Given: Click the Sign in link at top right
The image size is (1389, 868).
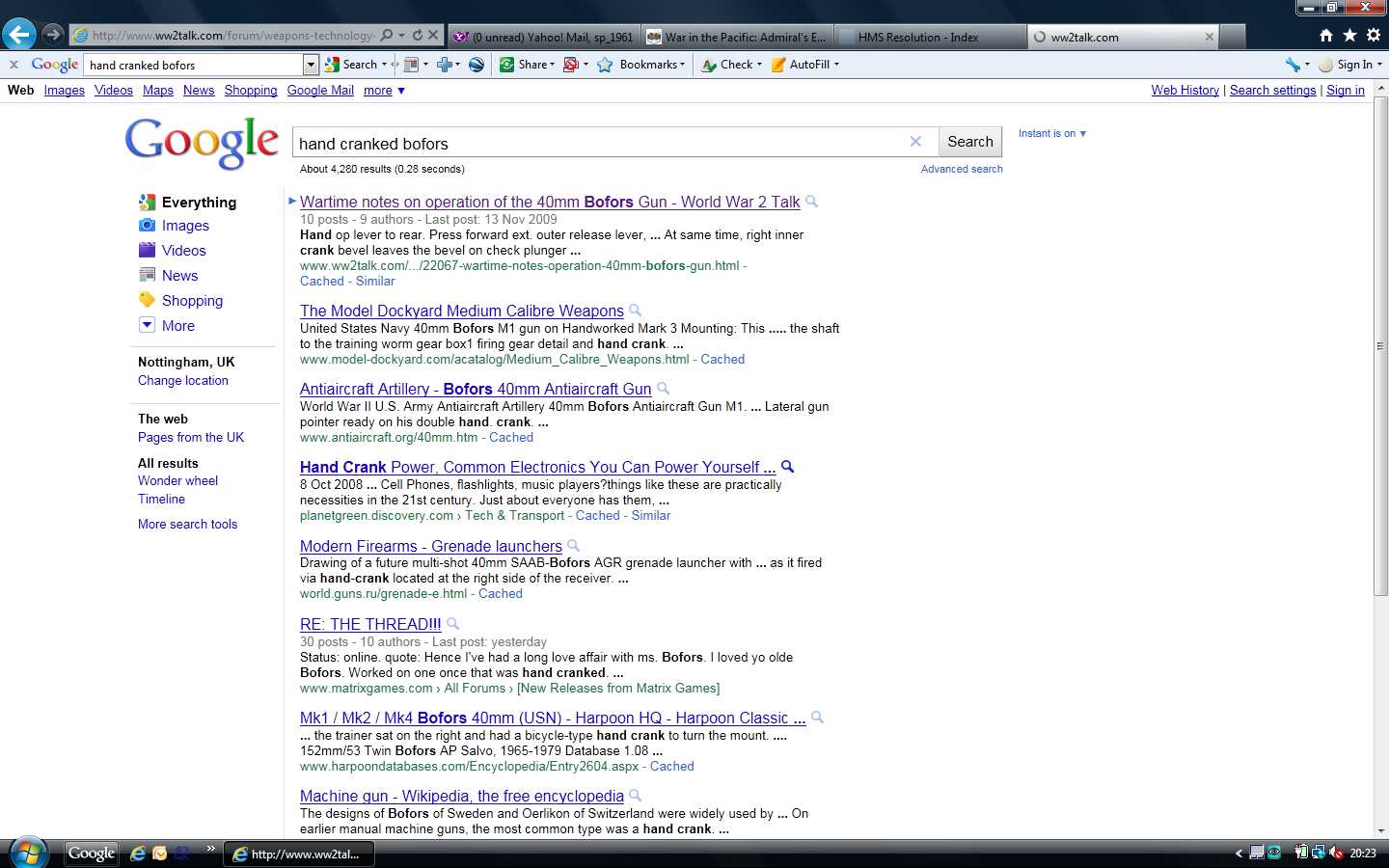Looking at the screenshot, I should (1346, 90).
